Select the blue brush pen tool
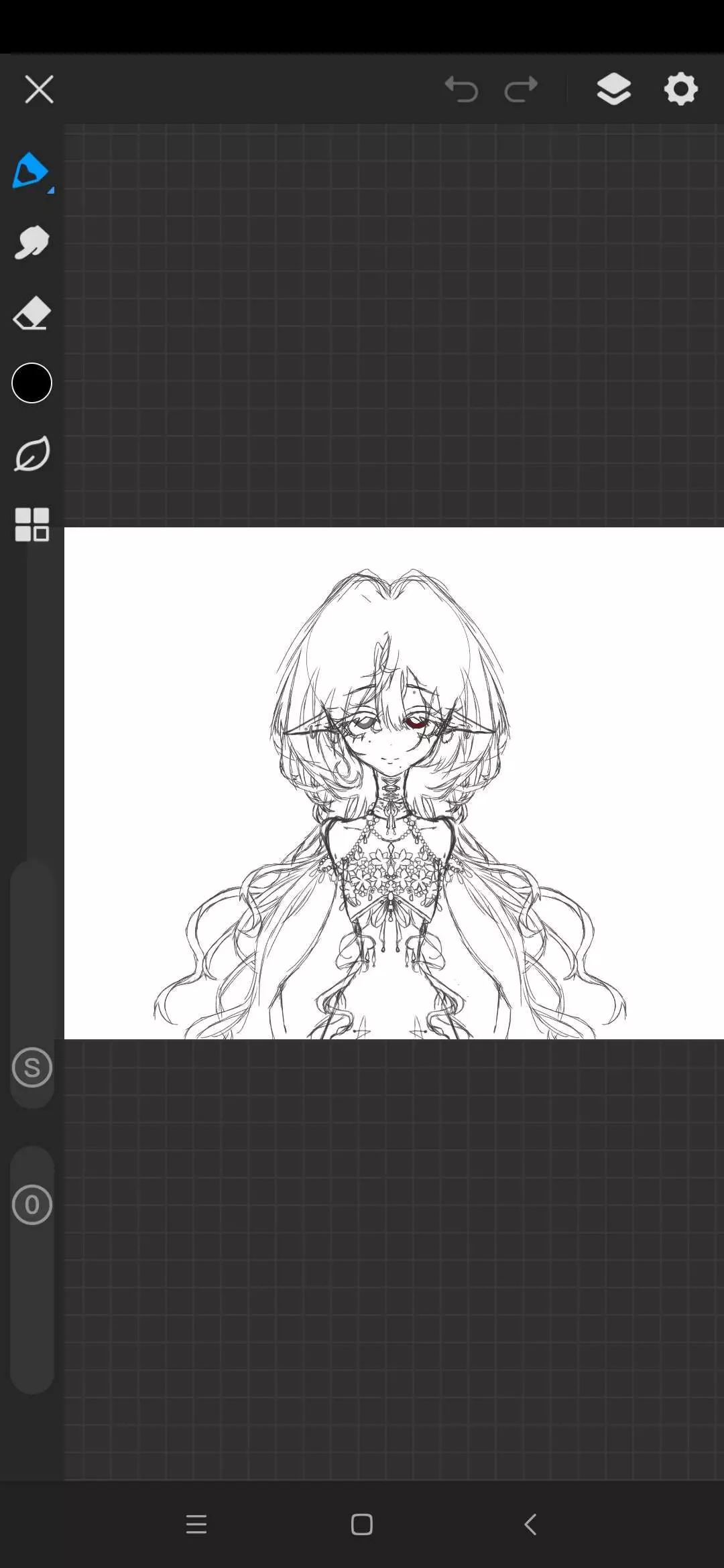The width and height of the screenshot is (724, 1568). coord(30,170)
